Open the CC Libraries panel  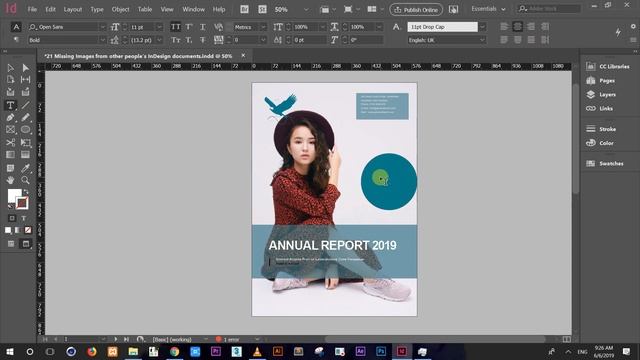(608, 67)
